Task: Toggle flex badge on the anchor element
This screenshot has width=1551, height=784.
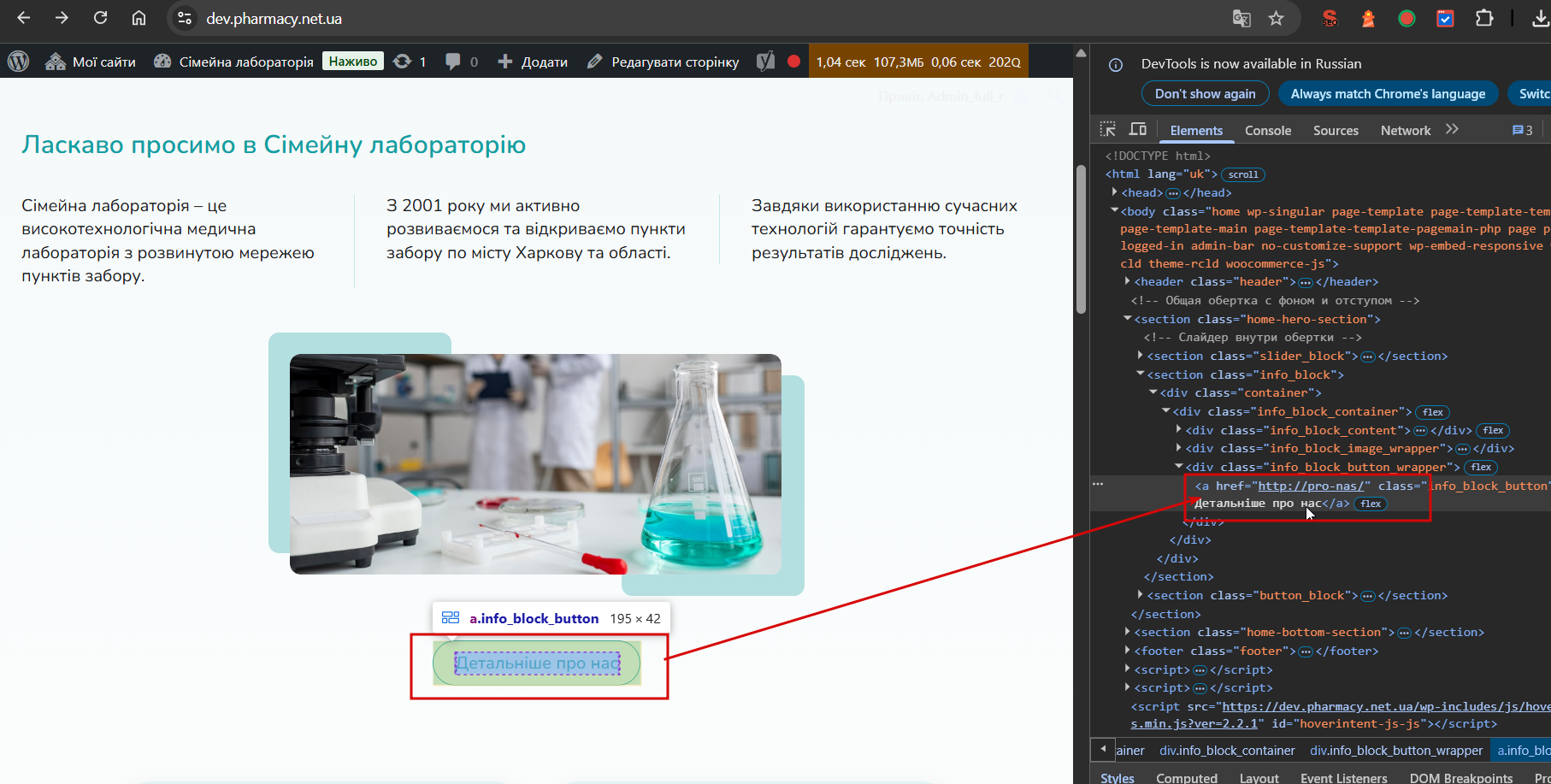Action: [x=1371, y=504]
